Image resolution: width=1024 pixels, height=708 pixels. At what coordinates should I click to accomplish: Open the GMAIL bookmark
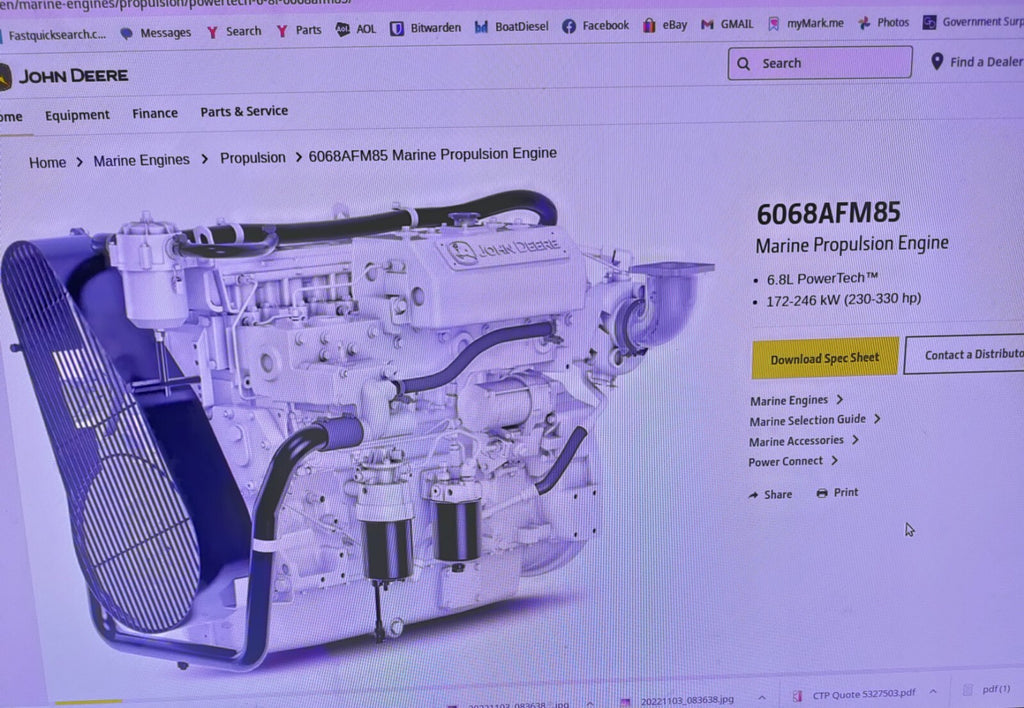coord(727,24)
